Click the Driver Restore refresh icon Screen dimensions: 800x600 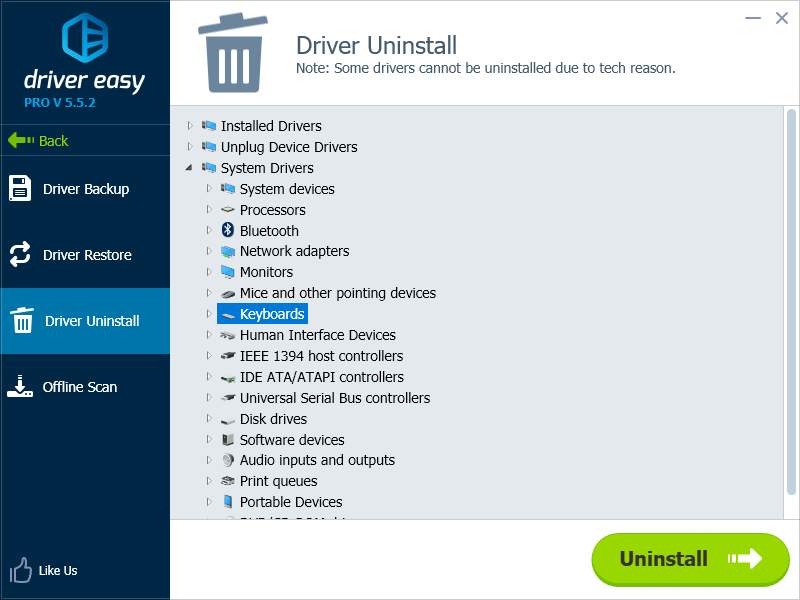(x=23, y=254)
